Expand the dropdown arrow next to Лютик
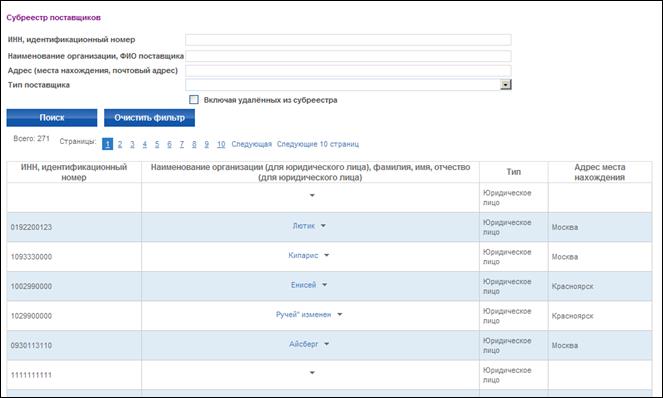This screenshot has height=398, width=663. pyautogui.click(x=323, y=226)
